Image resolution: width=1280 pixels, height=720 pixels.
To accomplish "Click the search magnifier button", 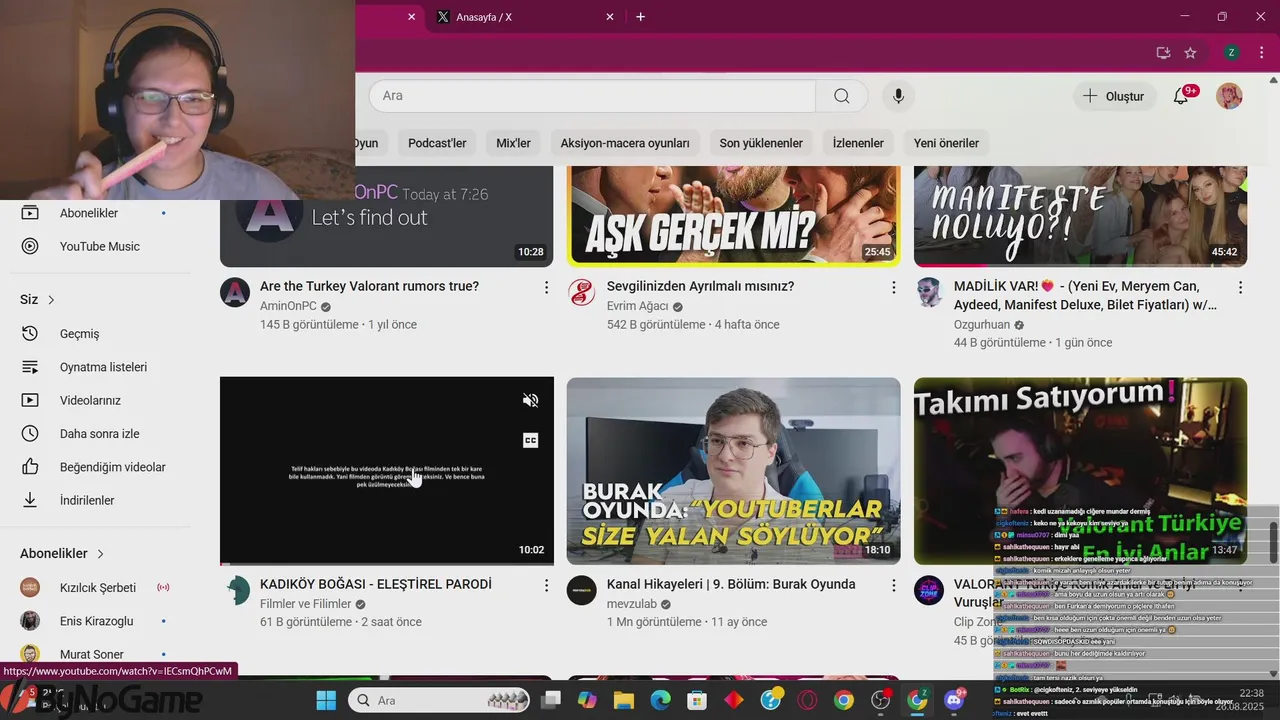I will tap(842, 96).
